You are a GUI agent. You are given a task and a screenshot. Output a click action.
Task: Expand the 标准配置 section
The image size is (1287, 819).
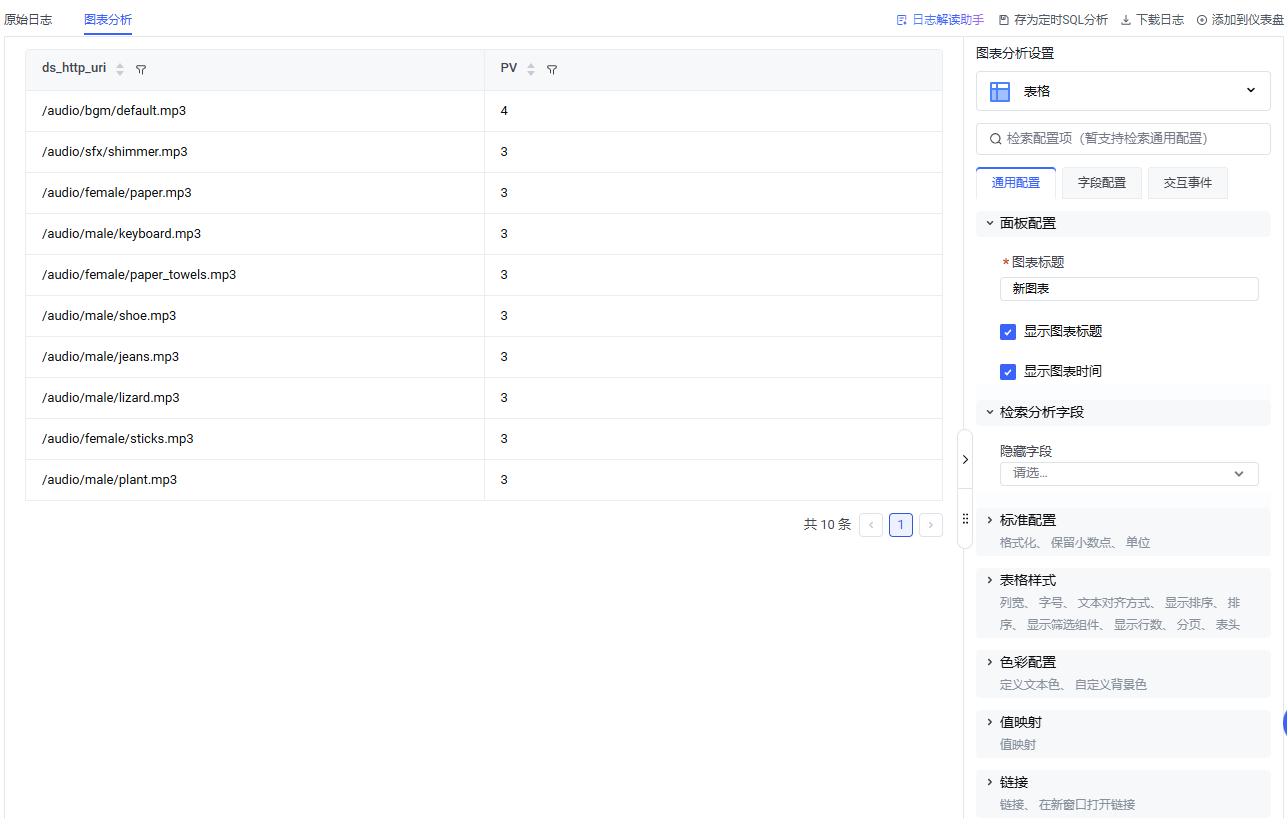tap(1027, 520)
